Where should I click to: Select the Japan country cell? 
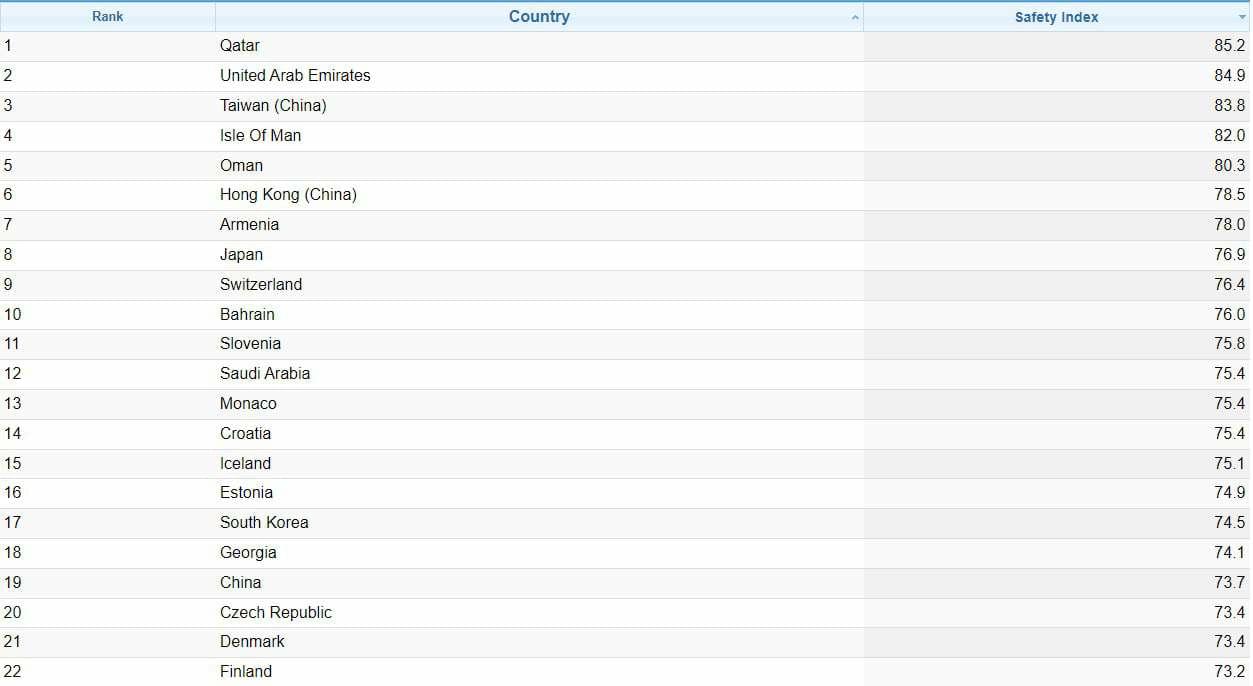click(539, 255)
